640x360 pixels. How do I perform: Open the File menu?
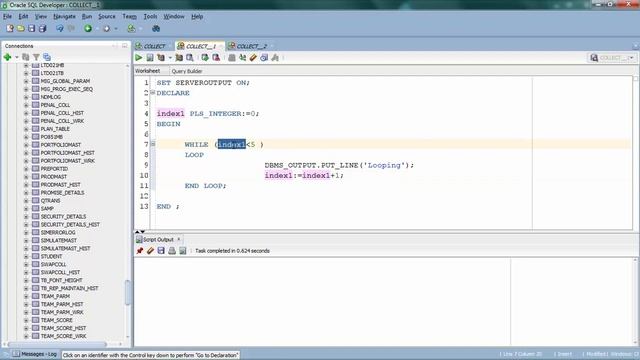click(x=7, y=16)
